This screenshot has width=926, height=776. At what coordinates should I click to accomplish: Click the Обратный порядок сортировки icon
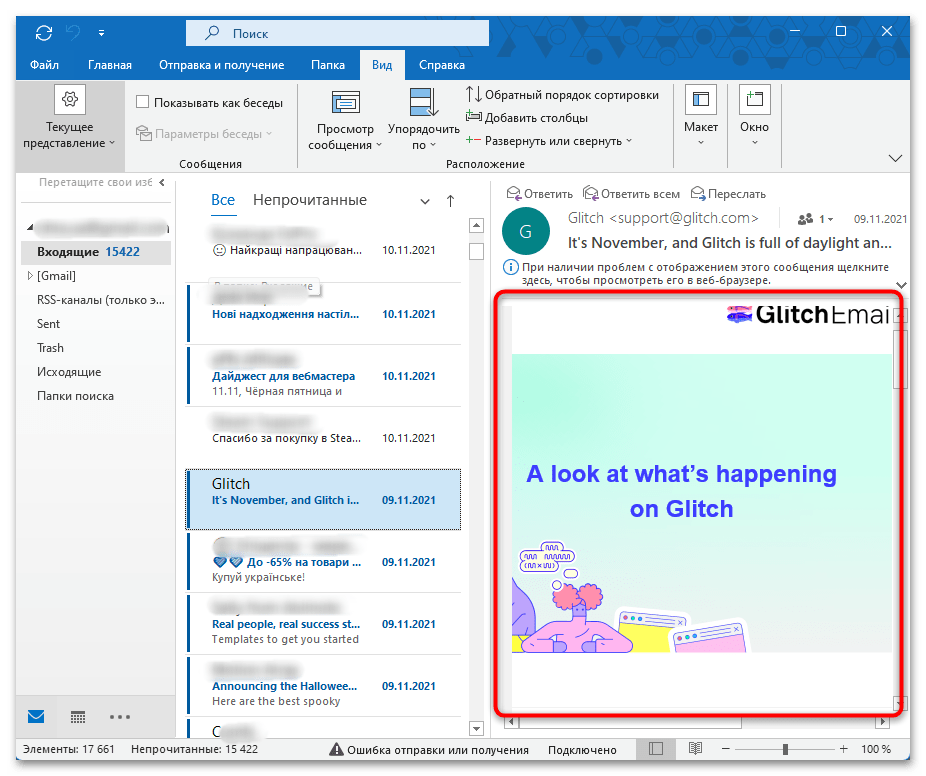coord(475,94)
